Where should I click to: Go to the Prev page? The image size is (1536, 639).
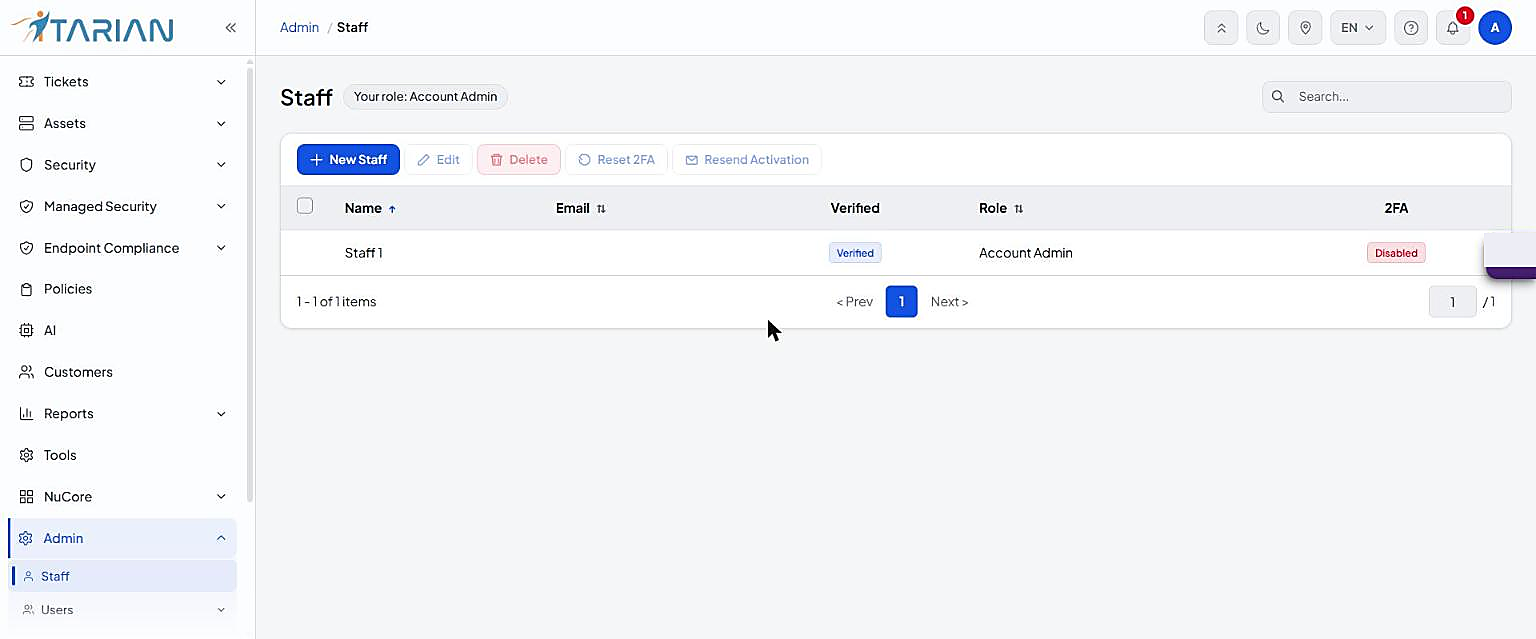(855, 302)
